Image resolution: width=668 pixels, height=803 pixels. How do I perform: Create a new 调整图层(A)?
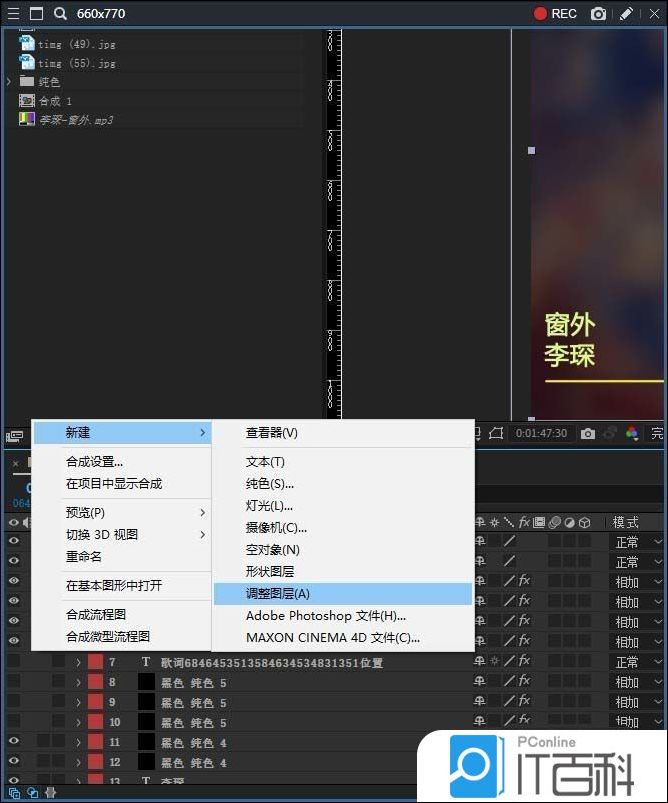pos(342,594)
